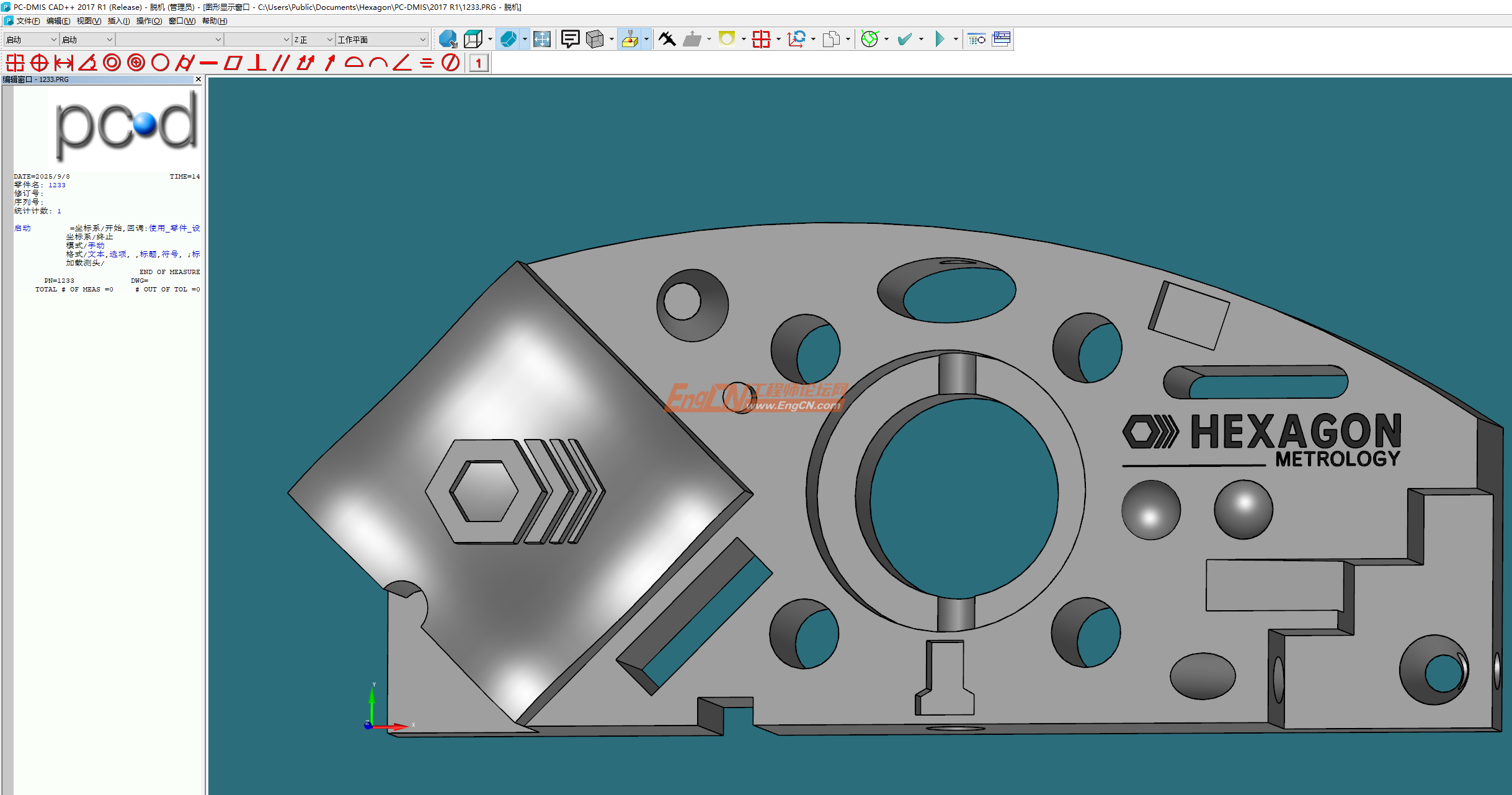
Task: Click the green execute play arrow
Action: (940, 39)
